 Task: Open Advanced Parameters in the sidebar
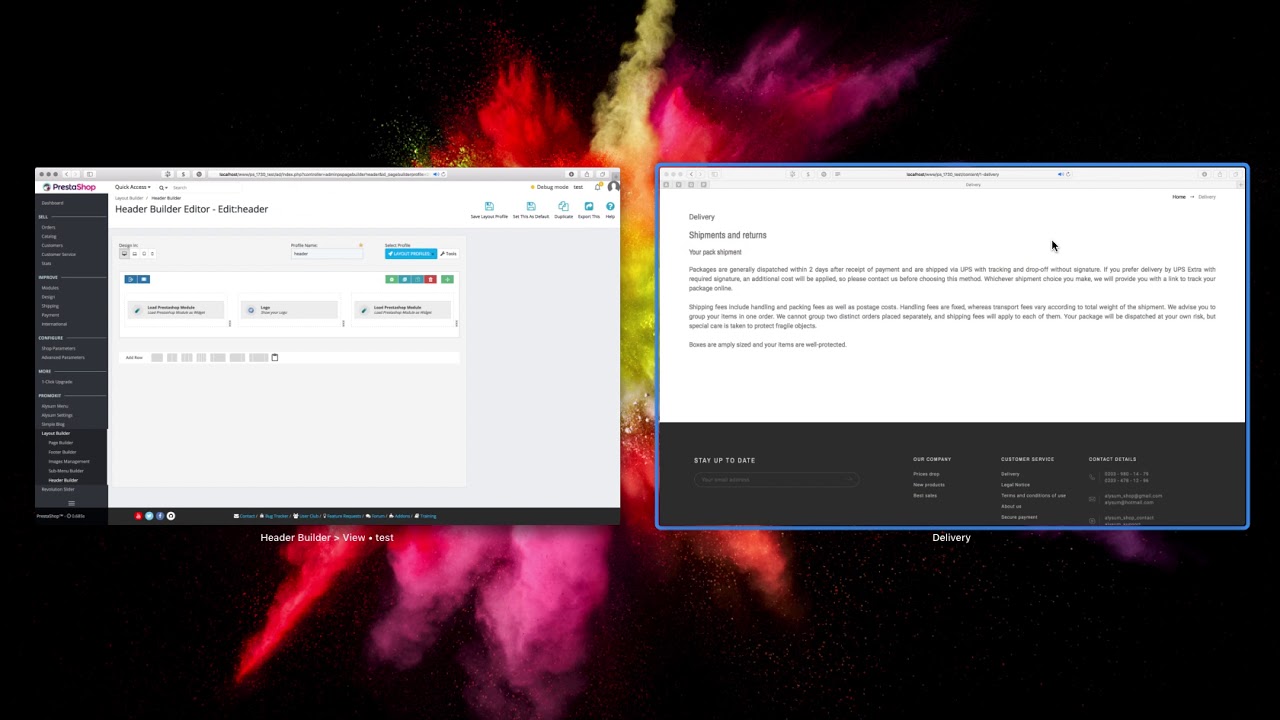(63, 357)
